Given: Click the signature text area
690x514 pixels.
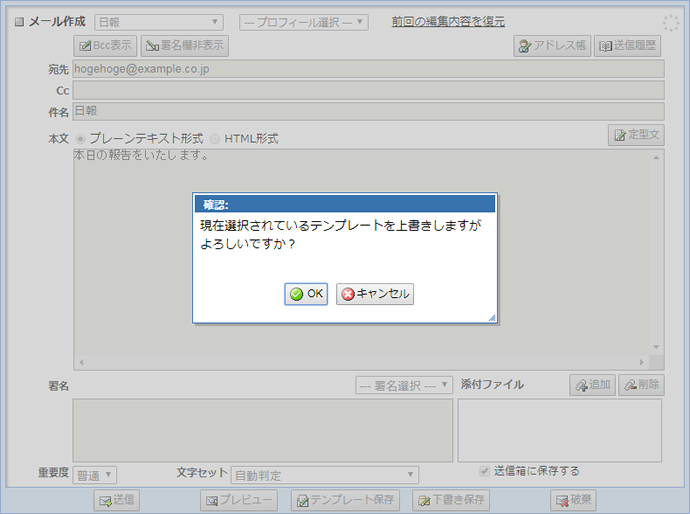Looking at the screenshot, I should (x=263, y=430).
